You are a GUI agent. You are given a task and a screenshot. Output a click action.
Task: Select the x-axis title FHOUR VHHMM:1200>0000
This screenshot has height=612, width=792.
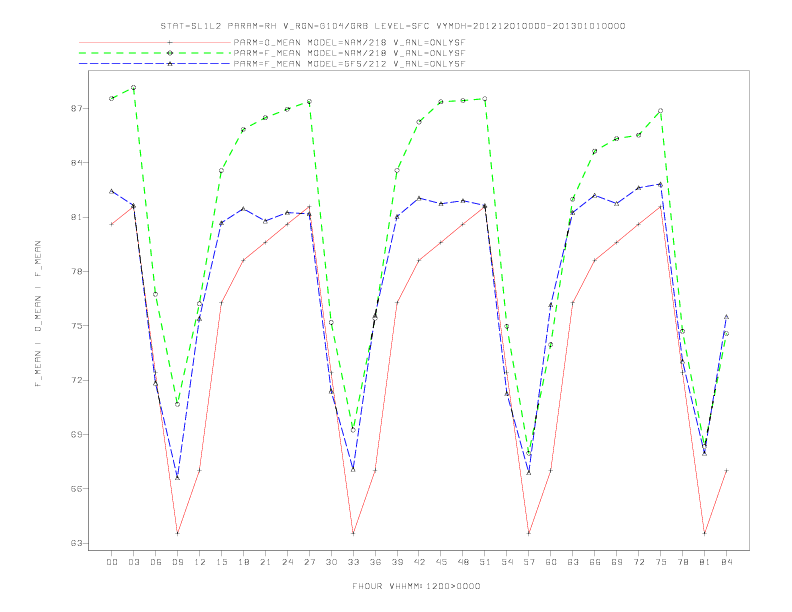(x=416, y=586)
